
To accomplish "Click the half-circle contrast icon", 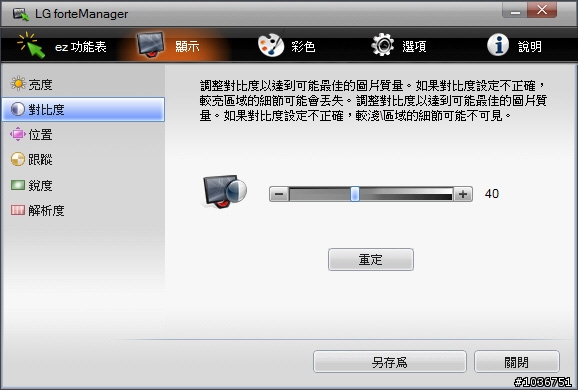I will [x=18, y=109].
